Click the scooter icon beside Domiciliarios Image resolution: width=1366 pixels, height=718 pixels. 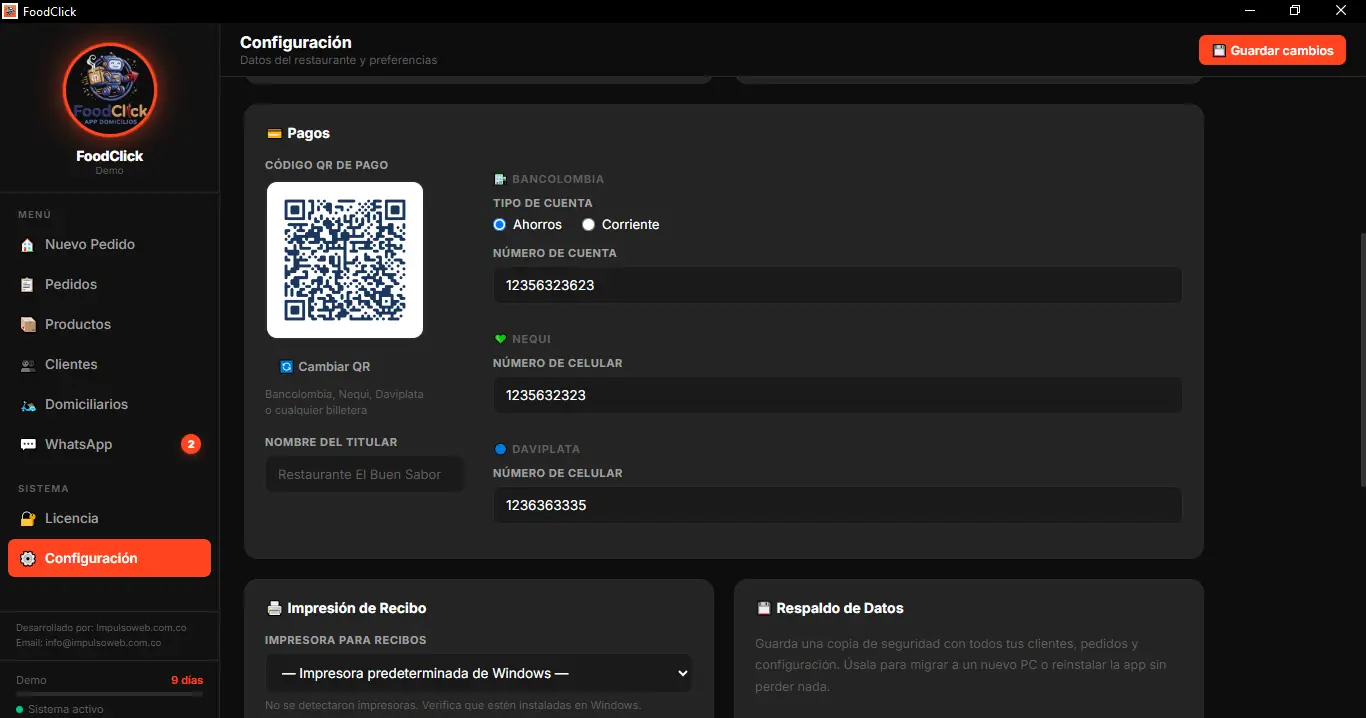27,405
